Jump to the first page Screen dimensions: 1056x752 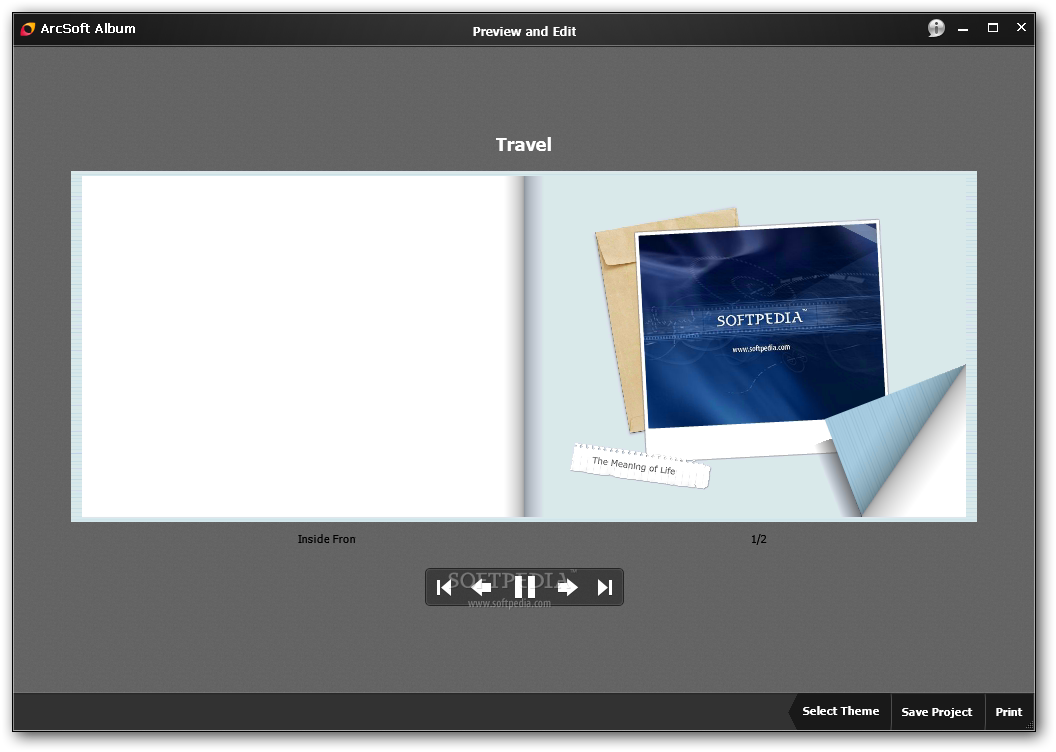(444, 588)
